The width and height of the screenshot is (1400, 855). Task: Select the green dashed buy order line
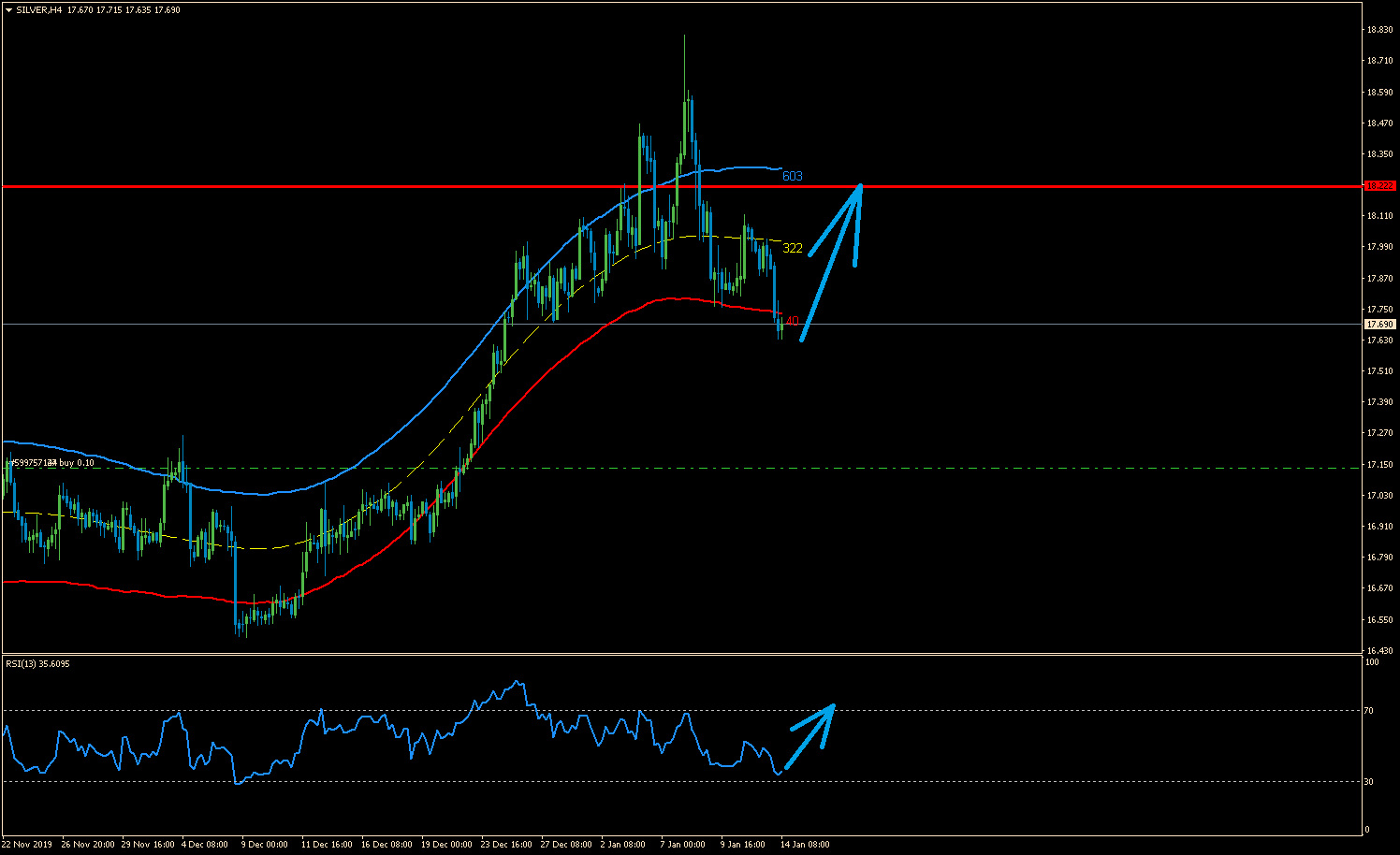click(x=655, y=468)
